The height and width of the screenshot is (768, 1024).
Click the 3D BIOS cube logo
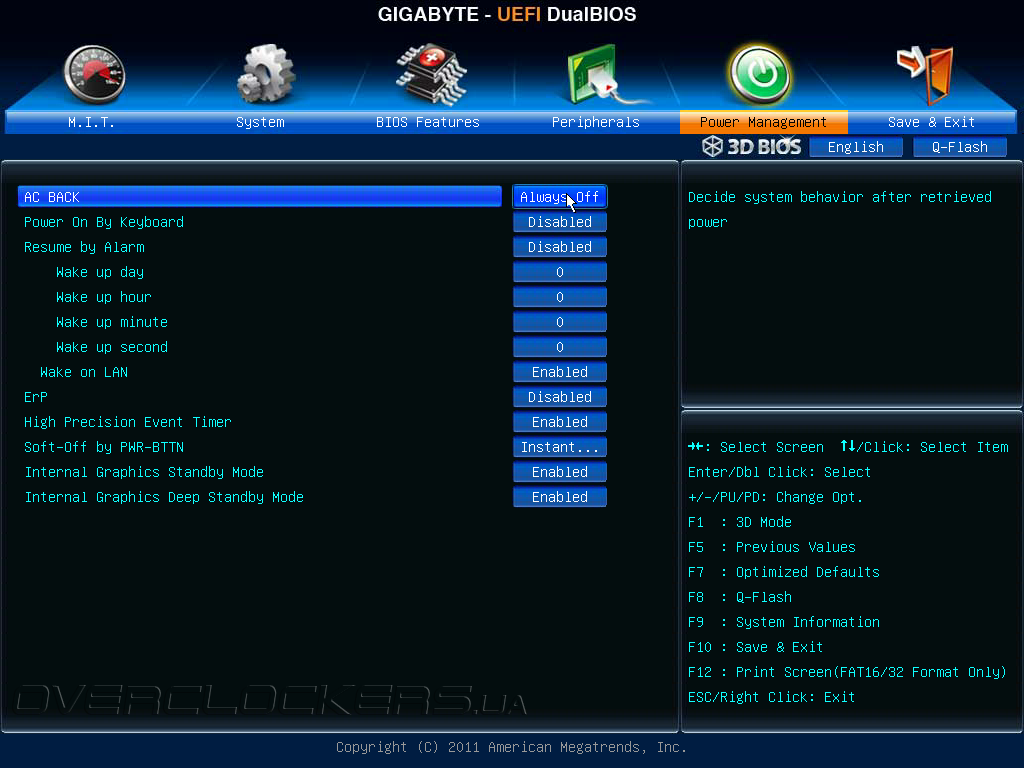pos(712,146)
